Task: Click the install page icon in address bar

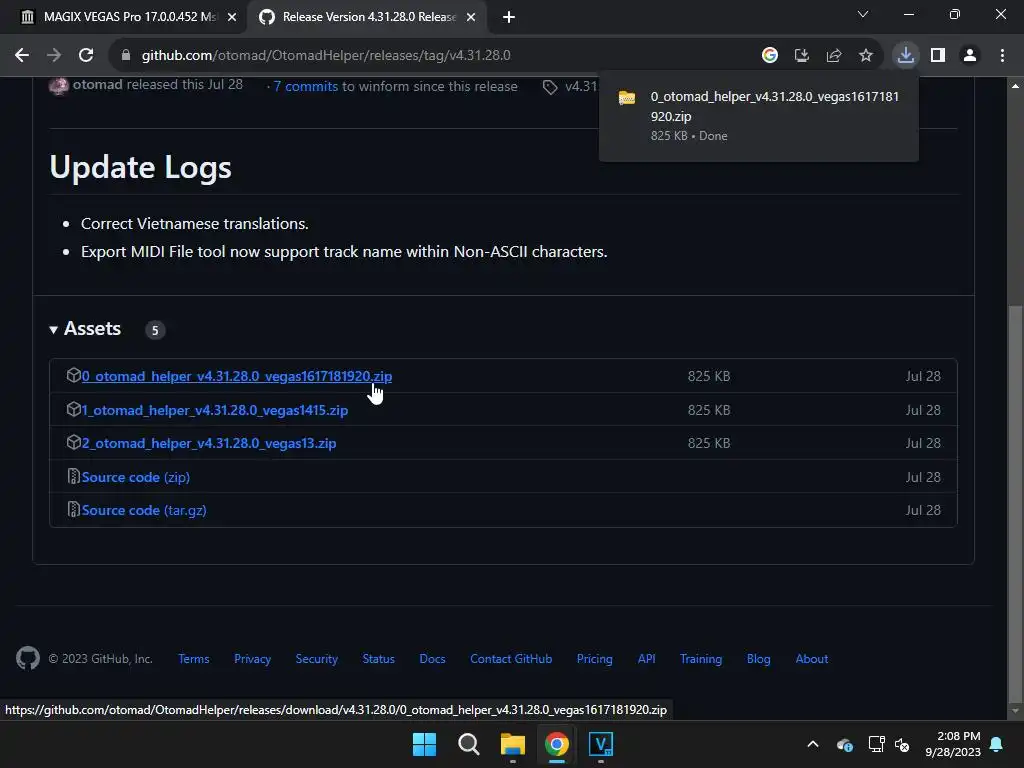Action: pos(801,56)
